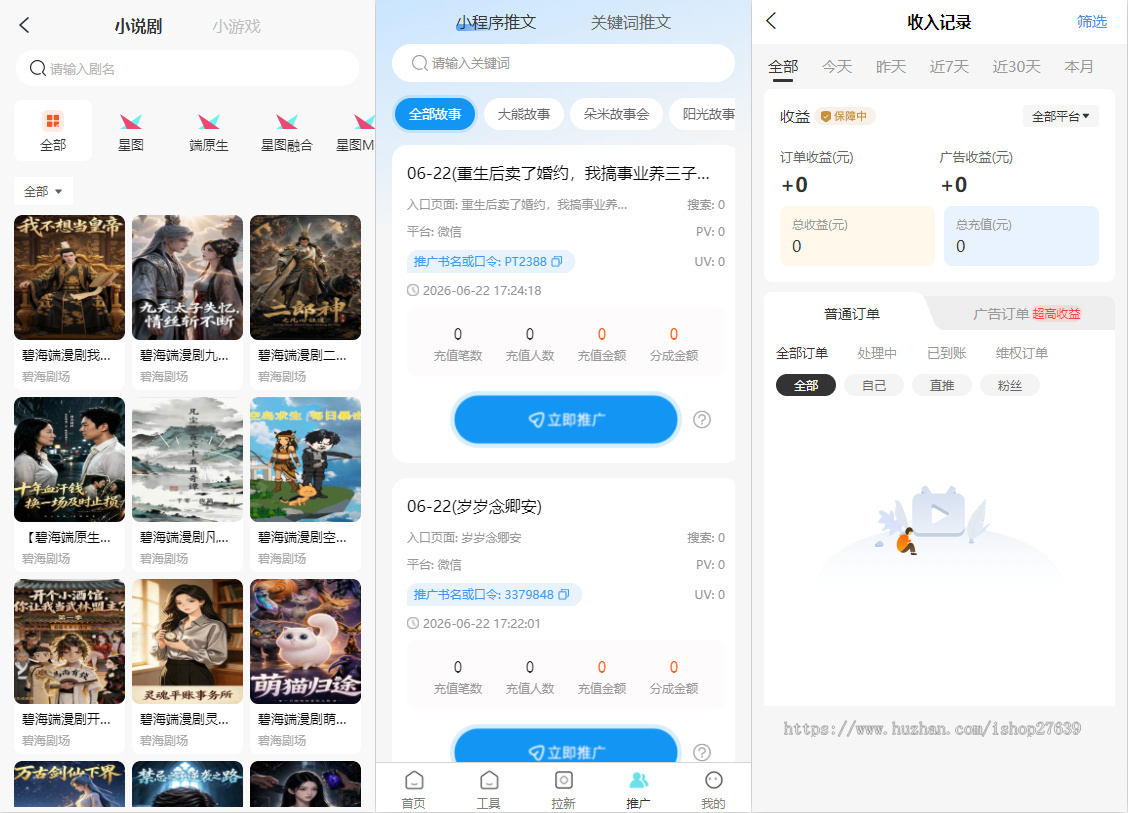Filter by 全部订单 status
The width and height of the screenshot is (1128, 813).
pos(801,353)
